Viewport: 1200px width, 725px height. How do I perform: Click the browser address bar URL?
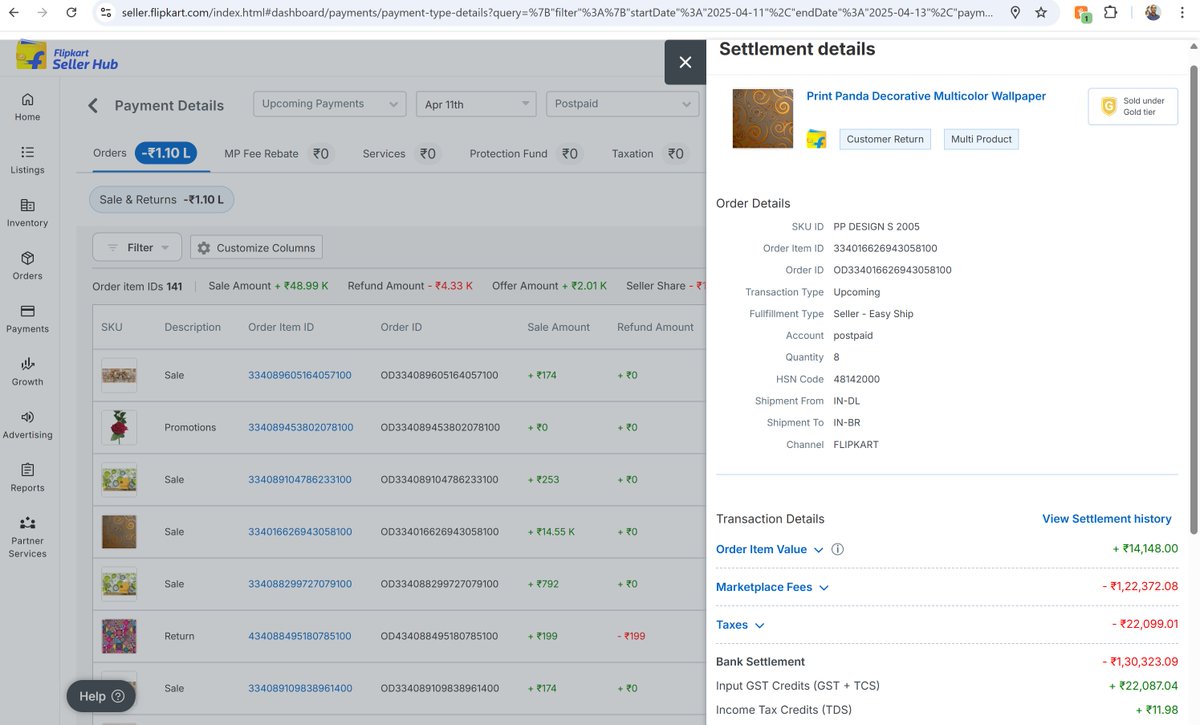coord(558,13)
